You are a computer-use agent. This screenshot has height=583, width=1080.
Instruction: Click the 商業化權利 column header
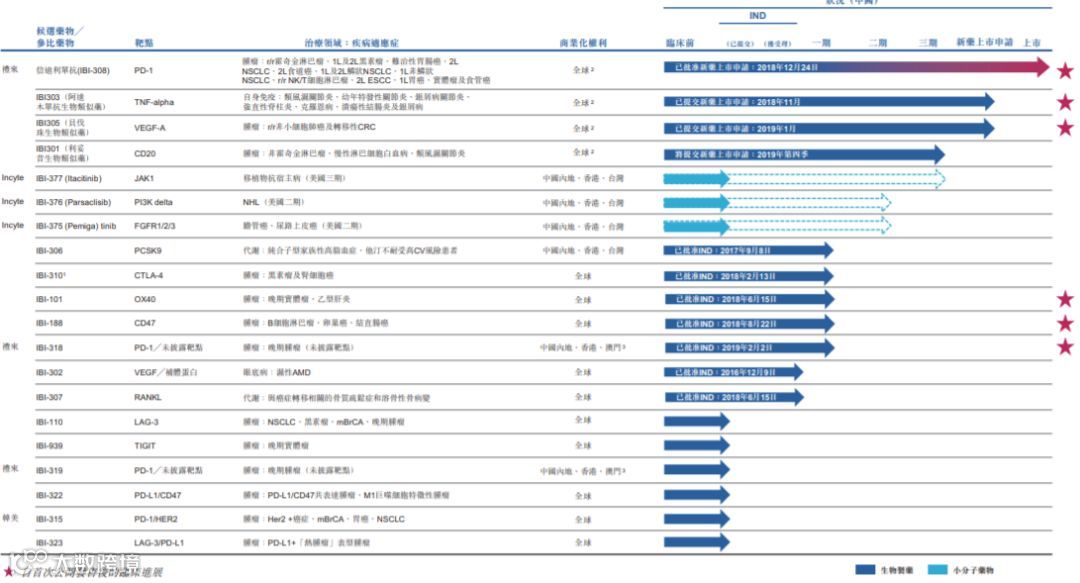(x=583, y=43)
